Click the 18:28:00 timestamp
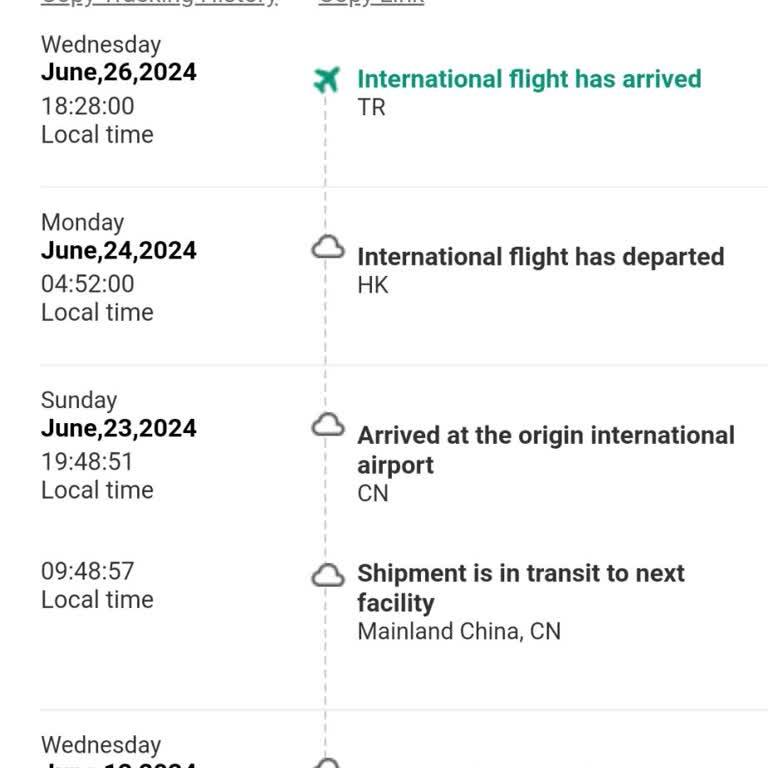 pyautogui.click(x=87, y=106)
